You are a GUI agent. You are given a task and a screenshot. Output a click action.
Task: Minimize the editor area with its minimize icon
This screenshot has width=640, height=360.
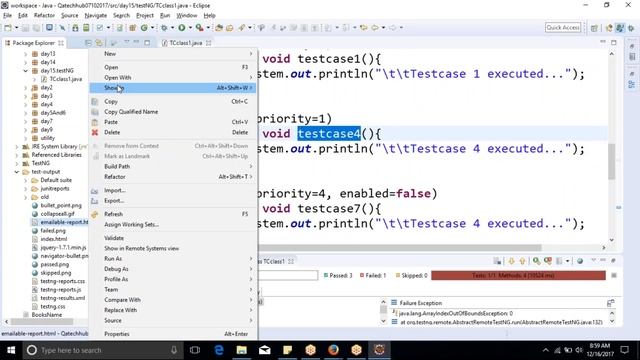(603, 42)
